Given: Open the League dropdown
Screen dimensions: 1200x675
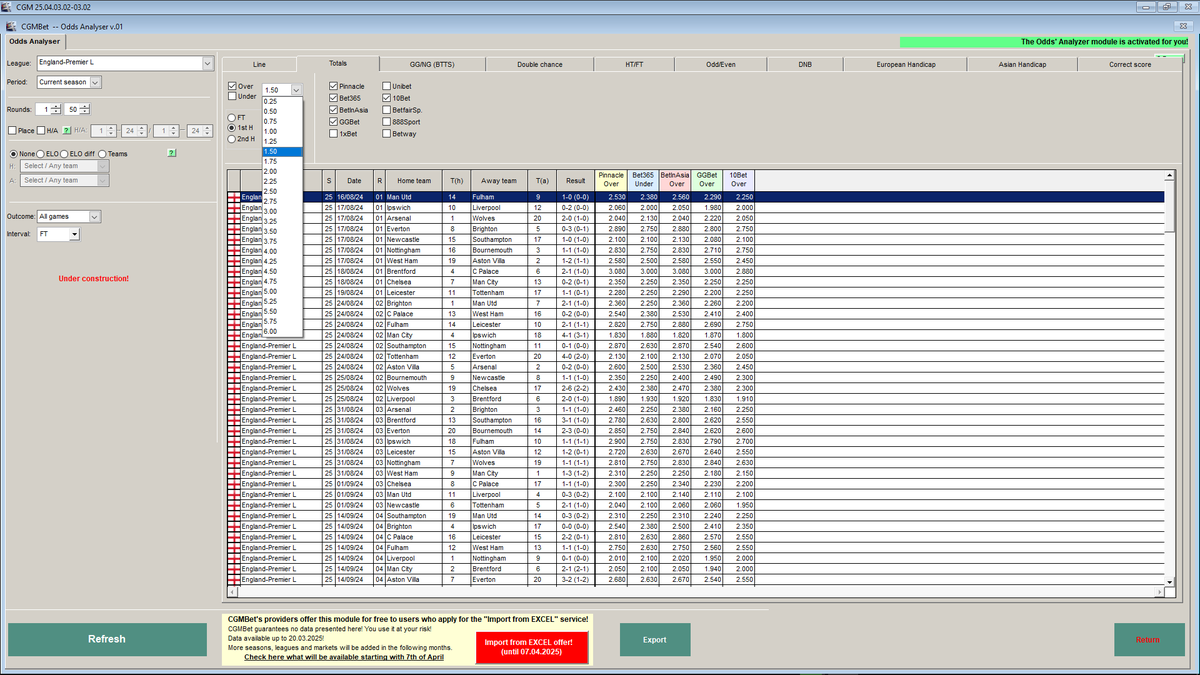Looking at the screenshot, I should 208,64.
